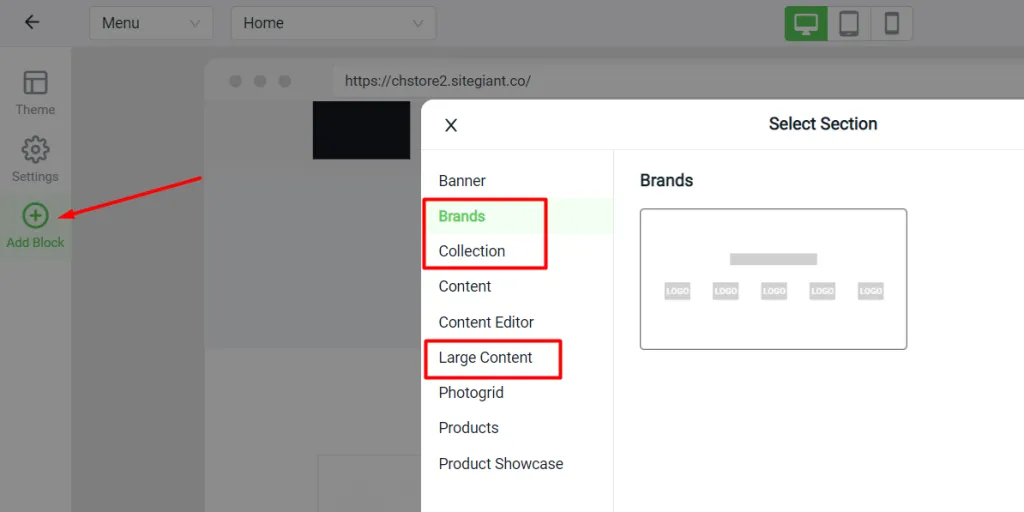Select Product Showcase section
Screen dimensions: 1024x512
[501, 464]
